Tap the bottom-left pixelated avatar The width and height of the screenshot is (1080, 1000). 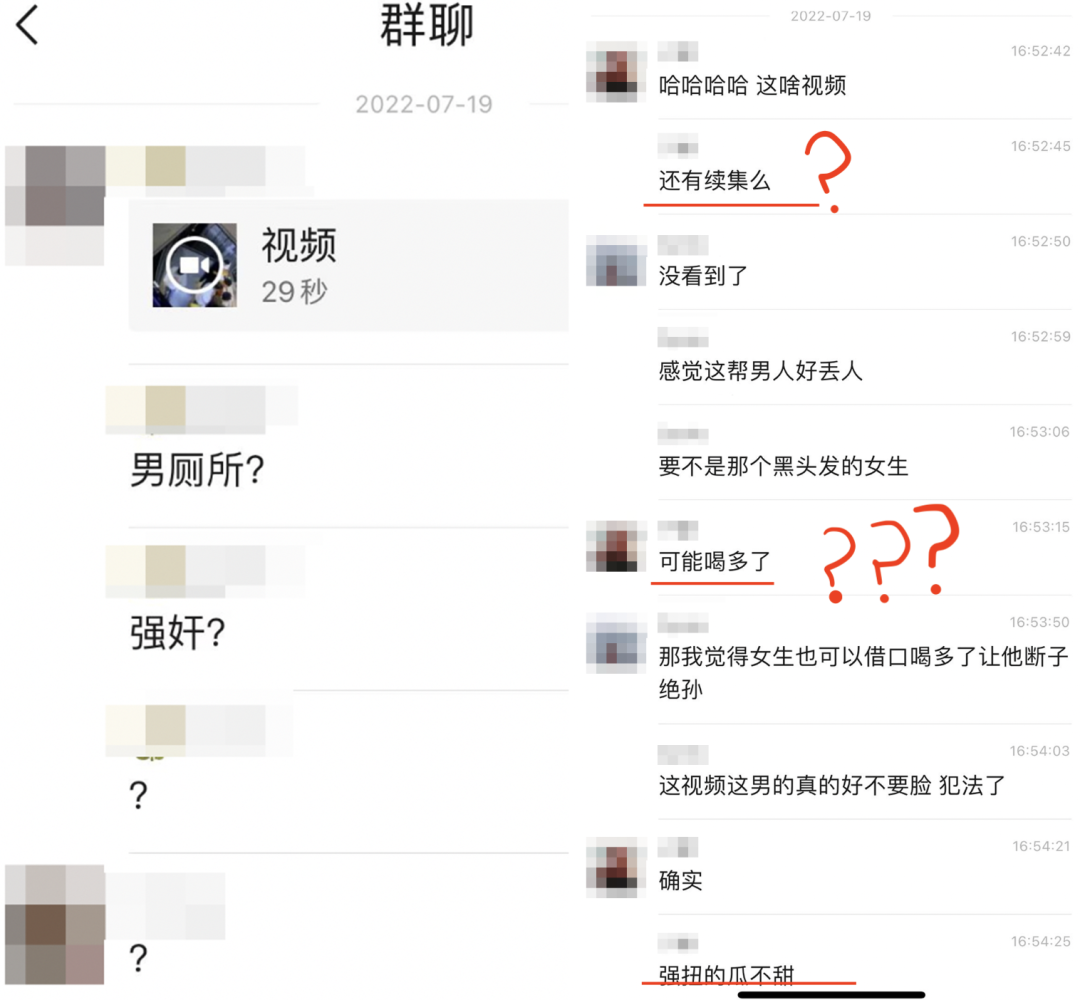coord(54,924)
